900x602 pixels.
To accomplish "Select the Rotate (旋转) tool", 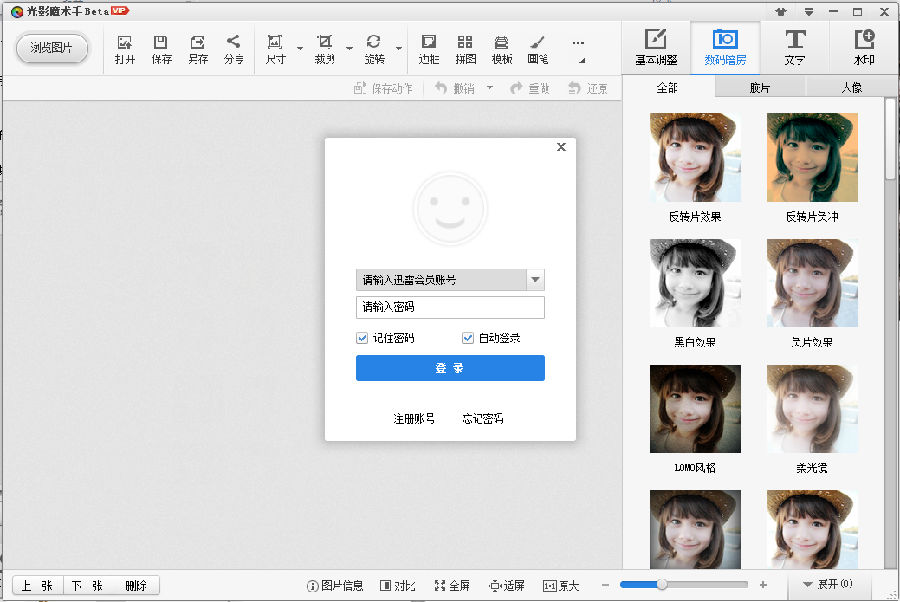I will coord(375,48).
